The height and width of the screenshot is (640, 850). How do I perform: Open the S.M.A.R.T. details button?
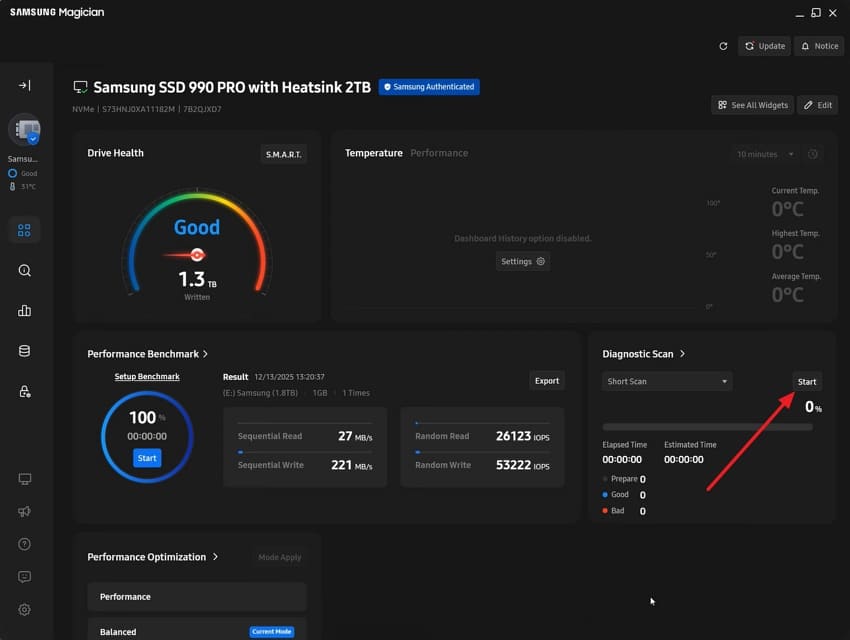click(284, 154)
